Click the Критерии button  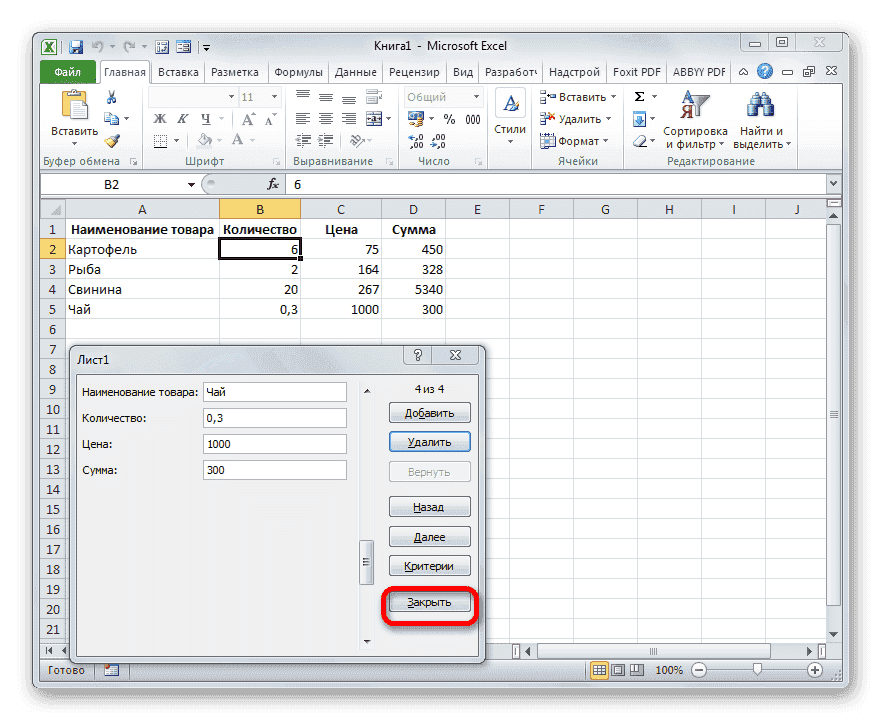[429, 565]
